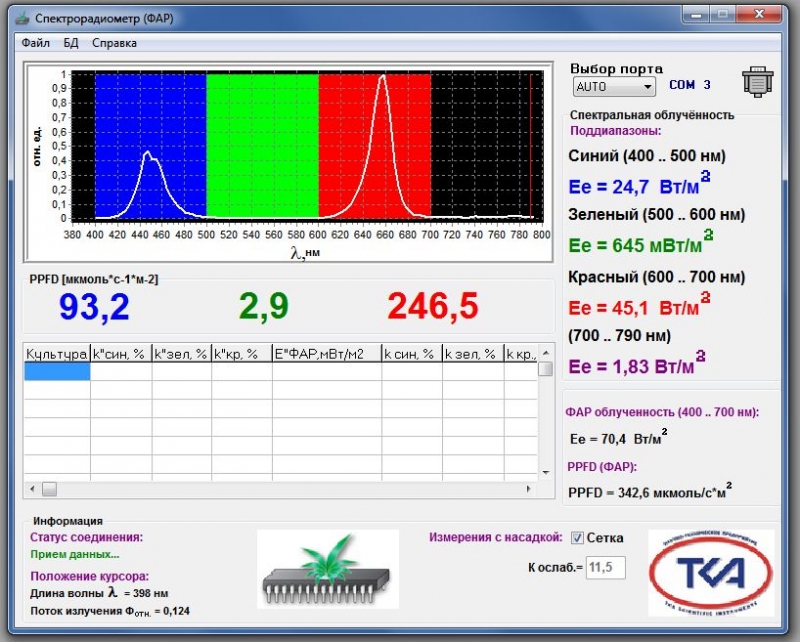Click the k"син, % column header
The width and height of the screenshot is (800, 642).
click(121, 354)
